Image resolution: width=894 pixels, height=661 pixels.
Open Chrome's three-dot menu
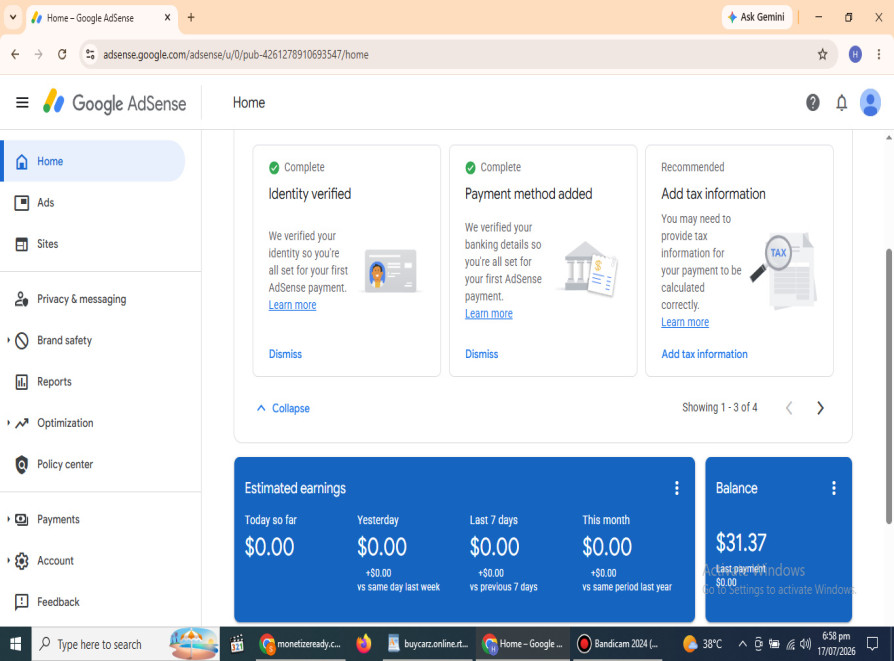879,54
